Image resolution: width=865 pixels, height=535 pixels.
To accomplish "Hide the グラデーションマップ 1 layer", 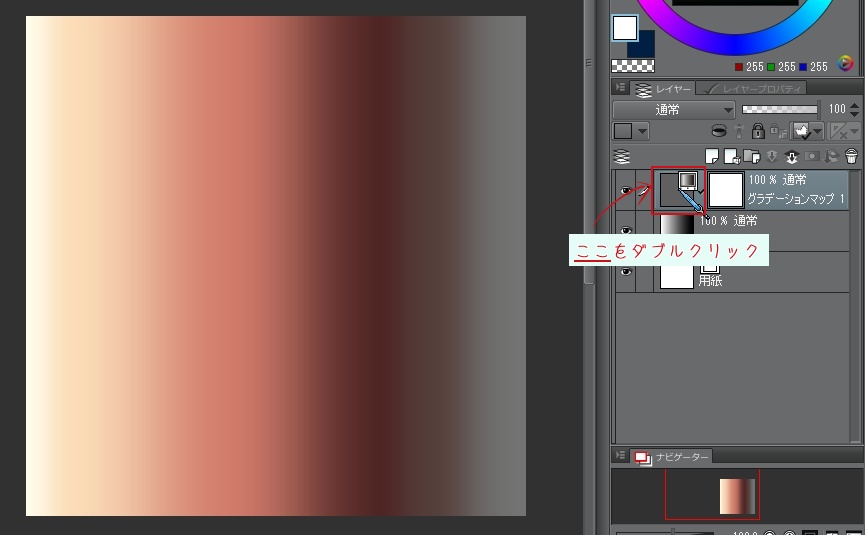I will (626, 190).
